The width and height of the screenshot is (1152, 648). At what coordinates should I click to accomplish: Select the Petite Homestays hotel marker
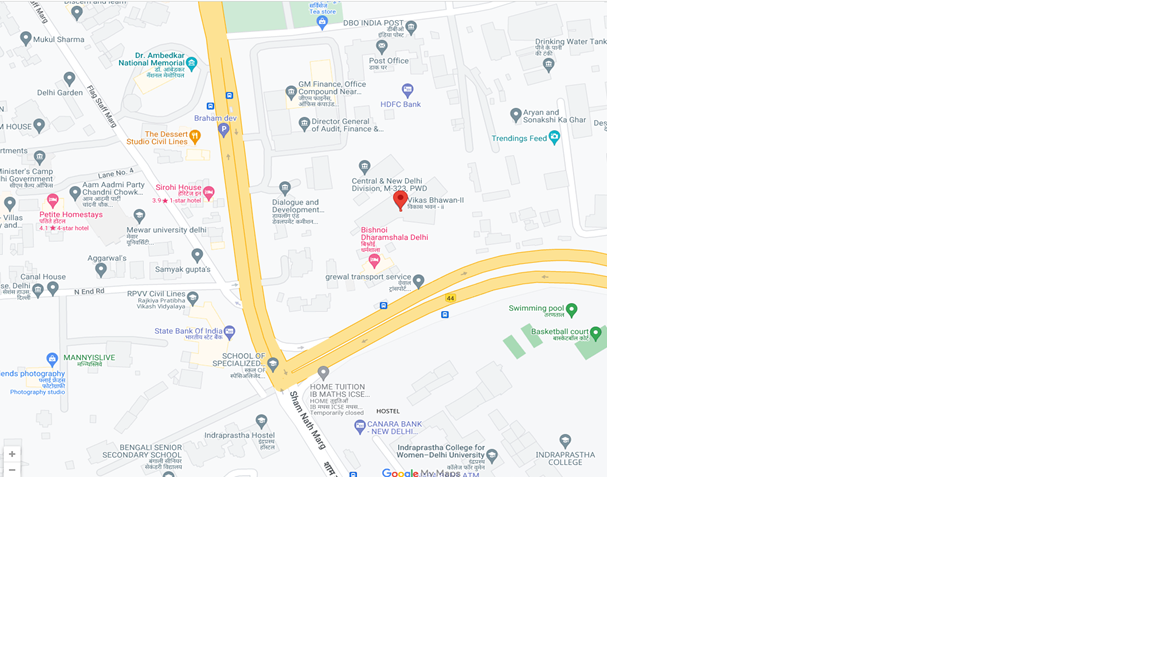(x=53, y=201)
